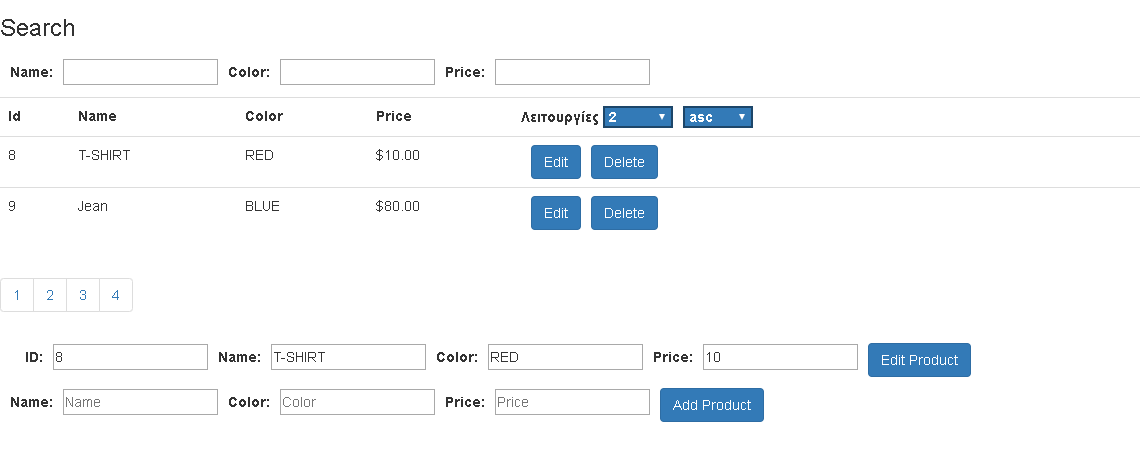Go to page 4 in pagination
This screenshot has width=1147, height=455.
[x=116, y=295]
